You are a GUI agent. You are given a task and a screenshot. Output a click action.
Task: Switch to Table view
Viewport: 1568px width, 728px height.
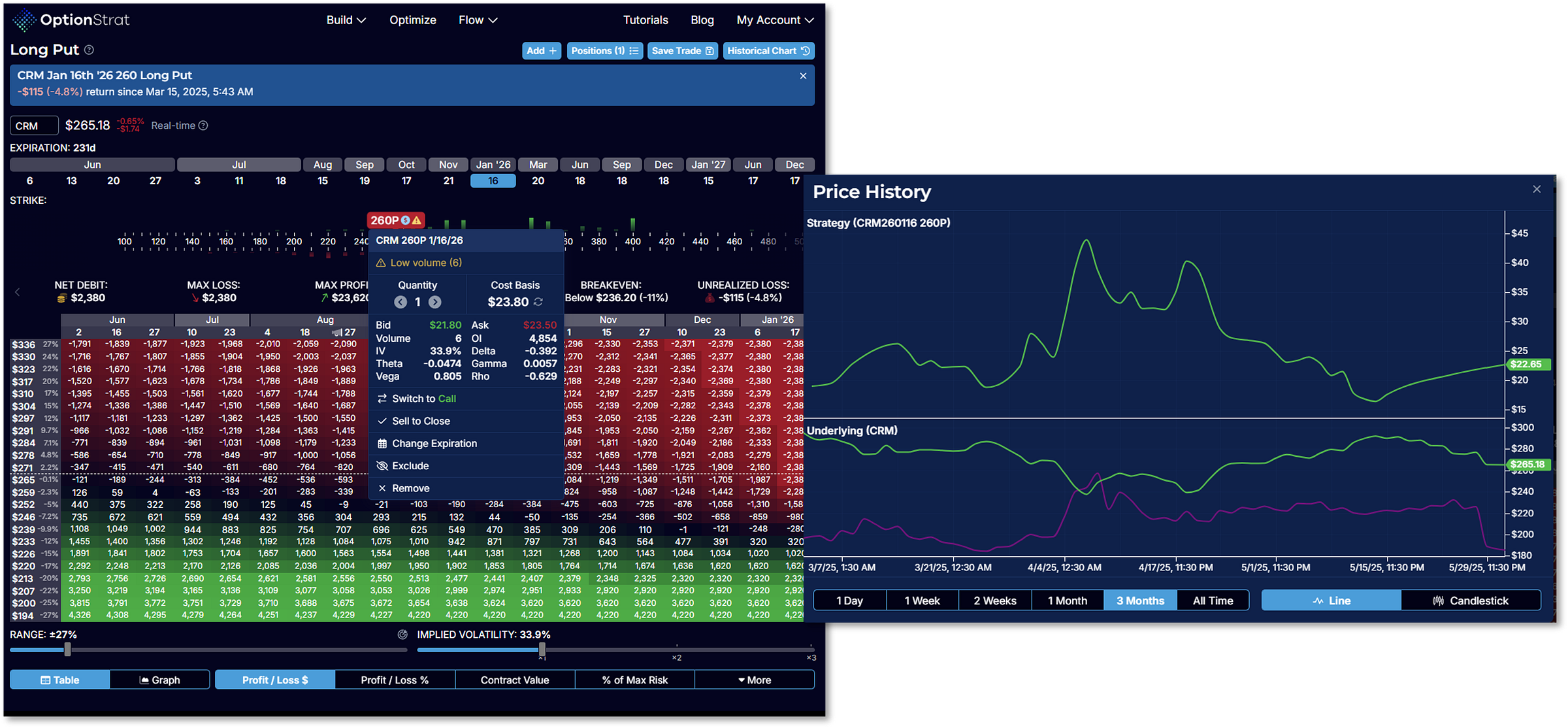click(60, 680)
